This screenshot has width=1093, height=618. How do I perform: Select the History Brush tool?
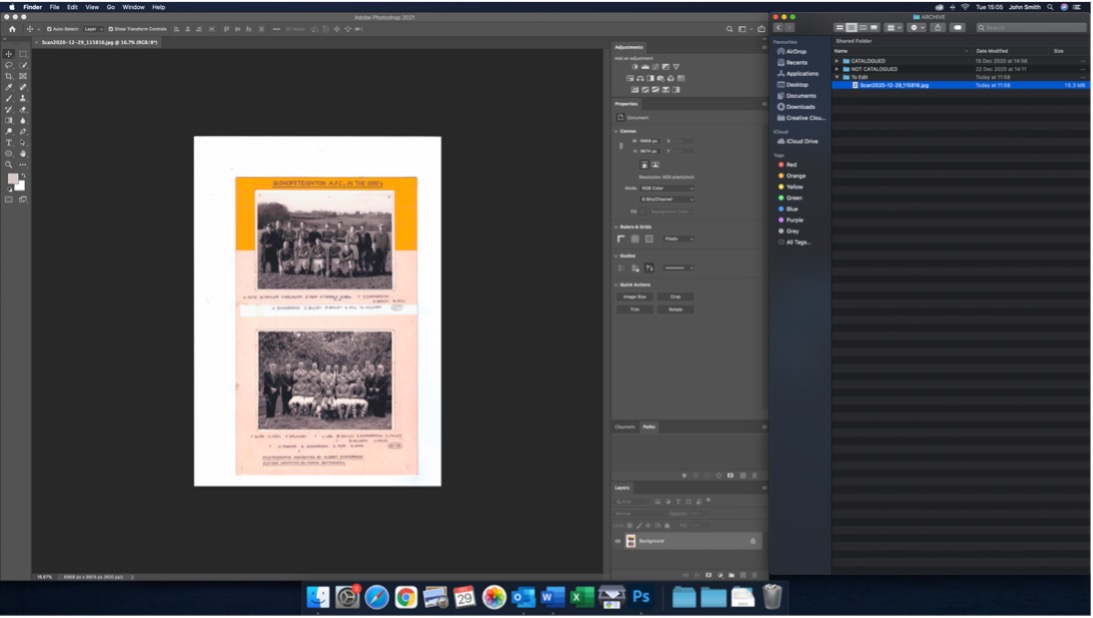pos(9,109)
